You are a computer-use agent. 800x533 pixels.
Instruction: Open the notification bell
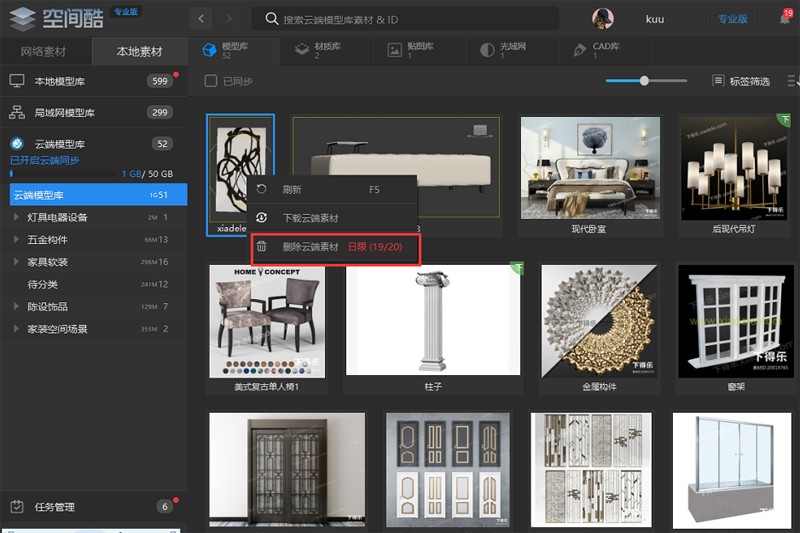[x=784, y=18]
